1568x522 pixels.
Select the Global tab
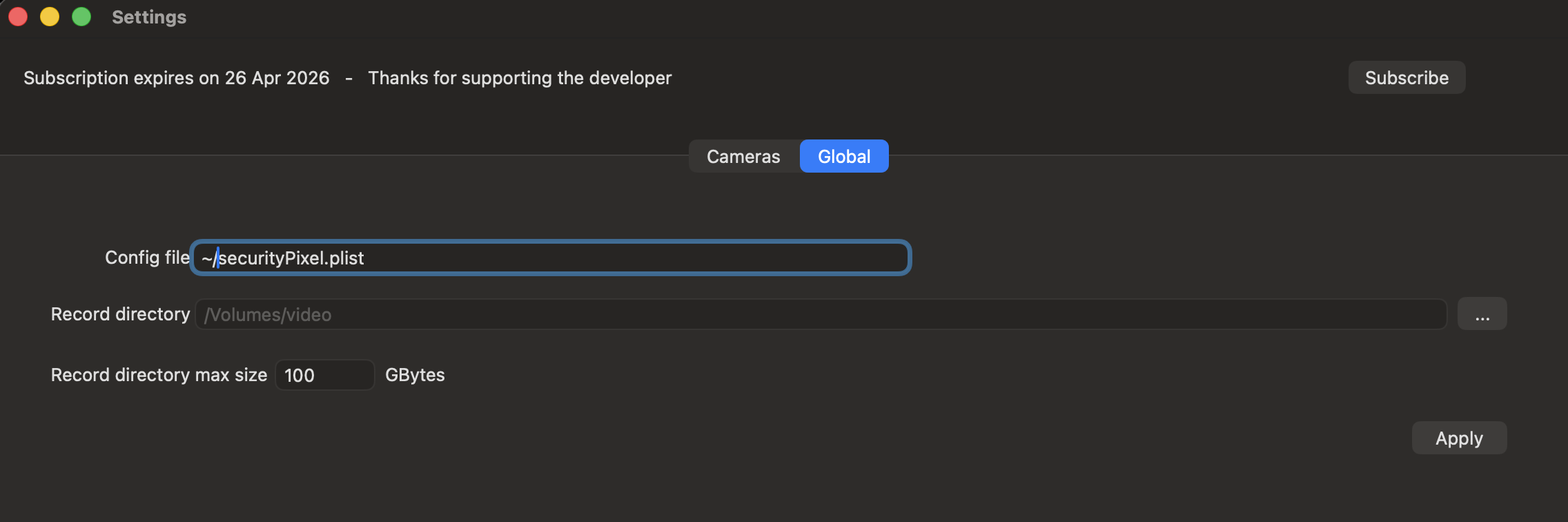tap(843, 157)
